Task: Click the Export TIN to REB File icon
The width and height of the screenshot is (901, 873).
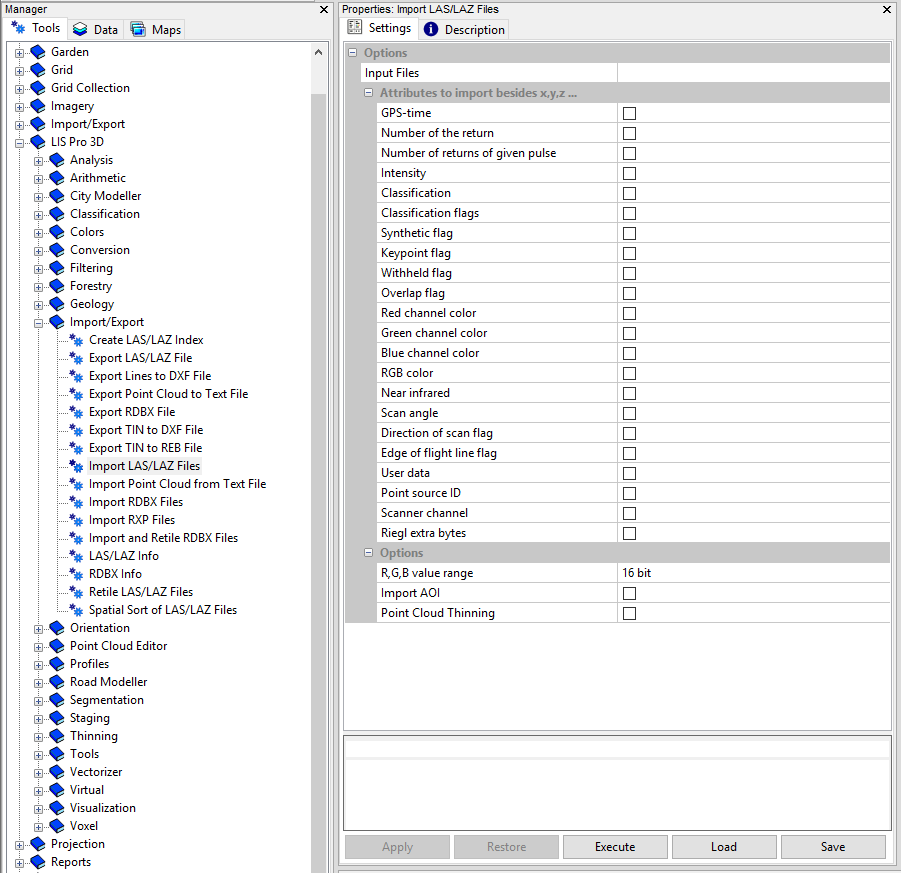Action: [76, 448]
